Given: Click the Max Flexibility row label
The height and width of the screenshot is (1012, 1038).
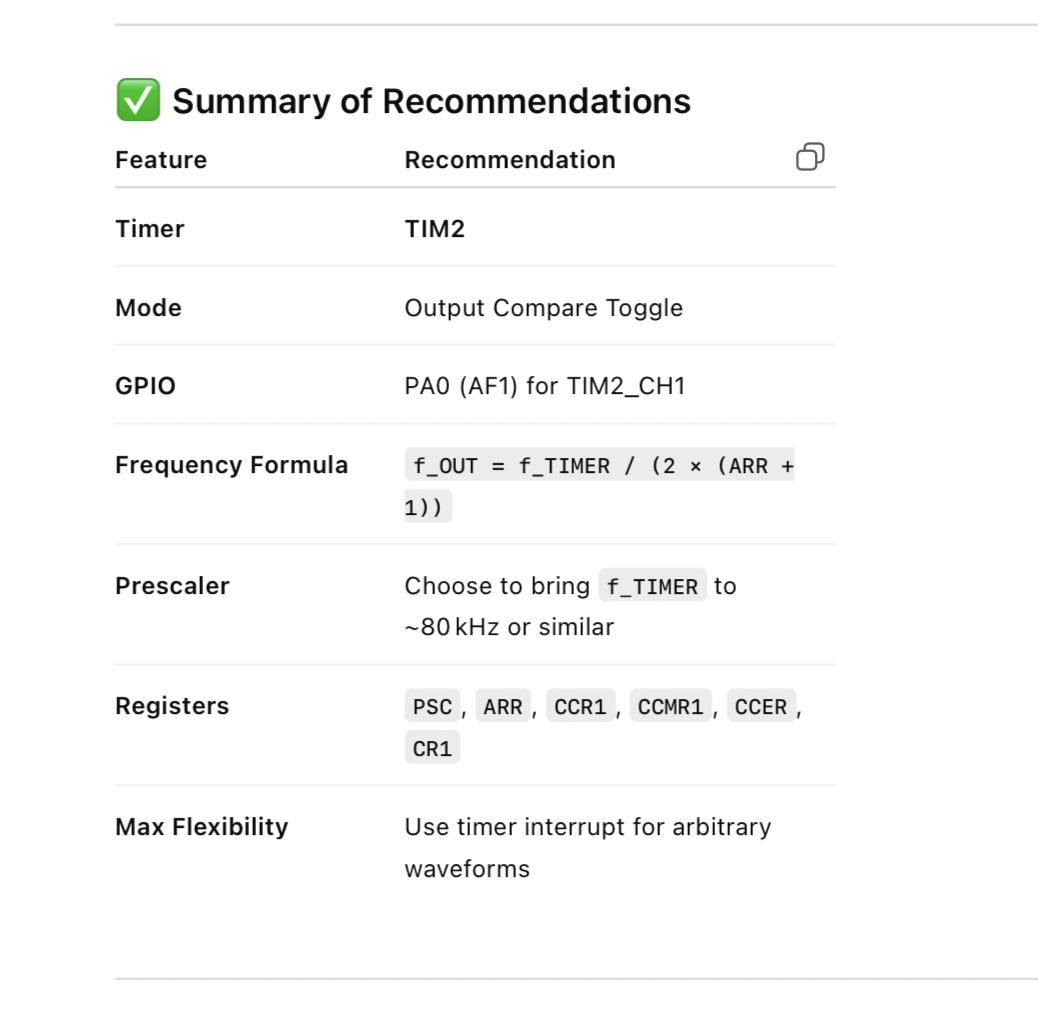Looking at the screenshot, I should [x=201, y=827].
